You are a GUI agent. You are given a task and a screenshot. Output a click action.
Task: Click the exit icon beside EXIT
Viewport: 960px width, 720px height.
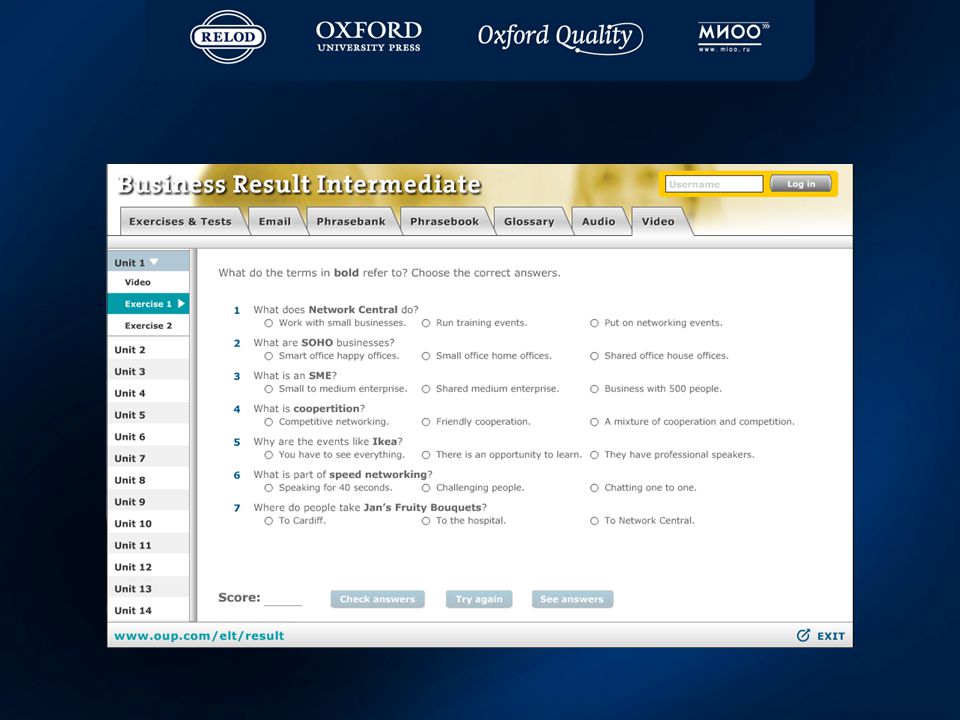(x=803, y=636)
